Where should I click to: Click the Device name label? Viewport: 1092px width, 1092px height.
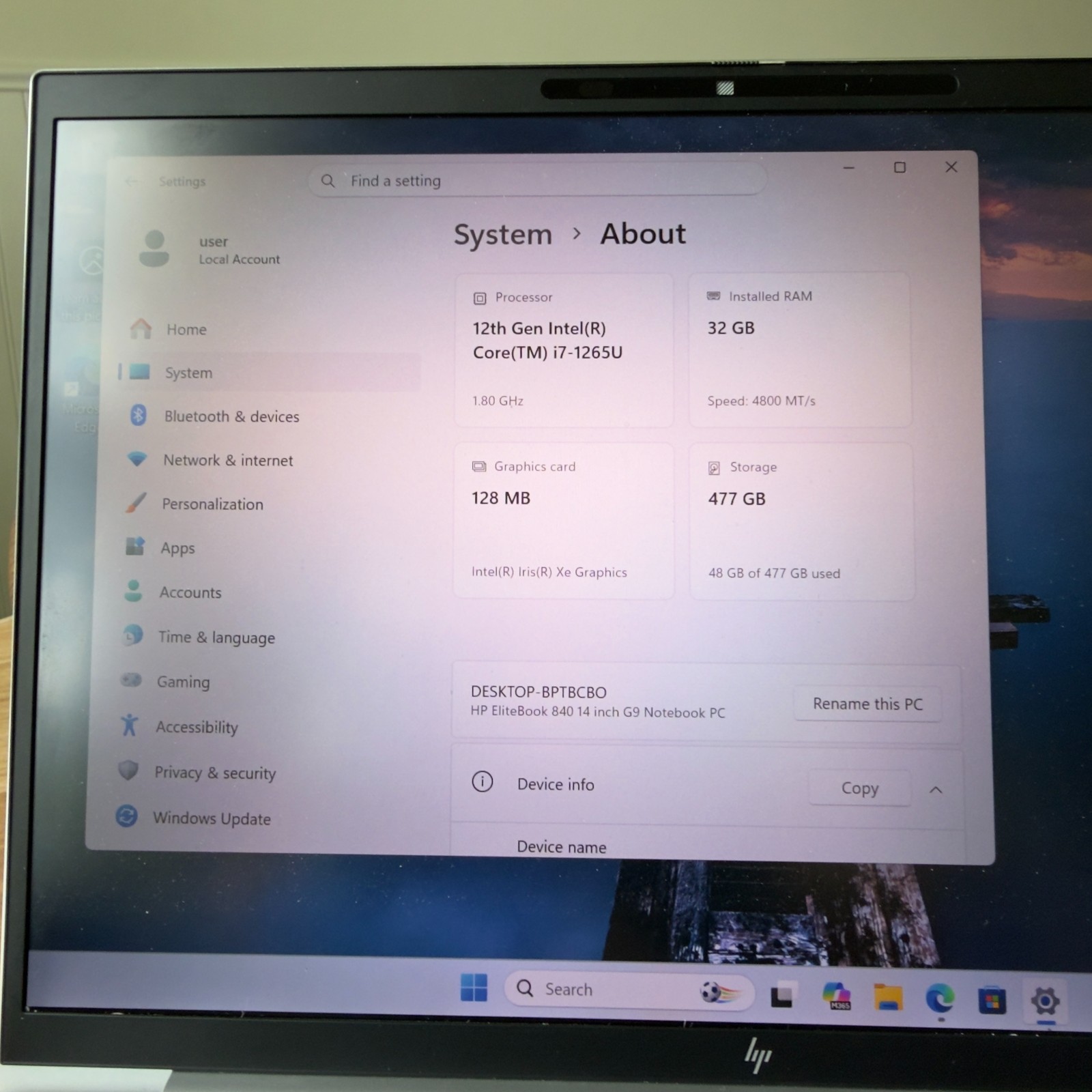pyautogui.click(x=562, y=847)
